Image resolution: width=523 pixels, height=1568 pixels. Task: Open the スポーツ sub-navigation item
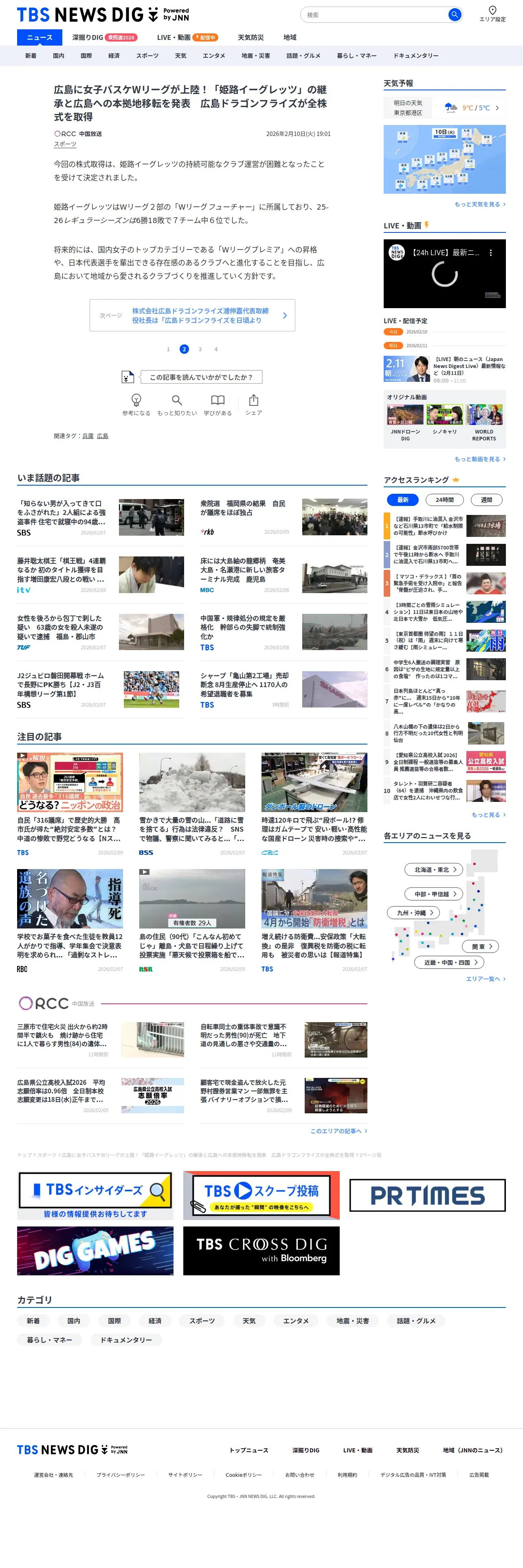[x=147, y=55]
